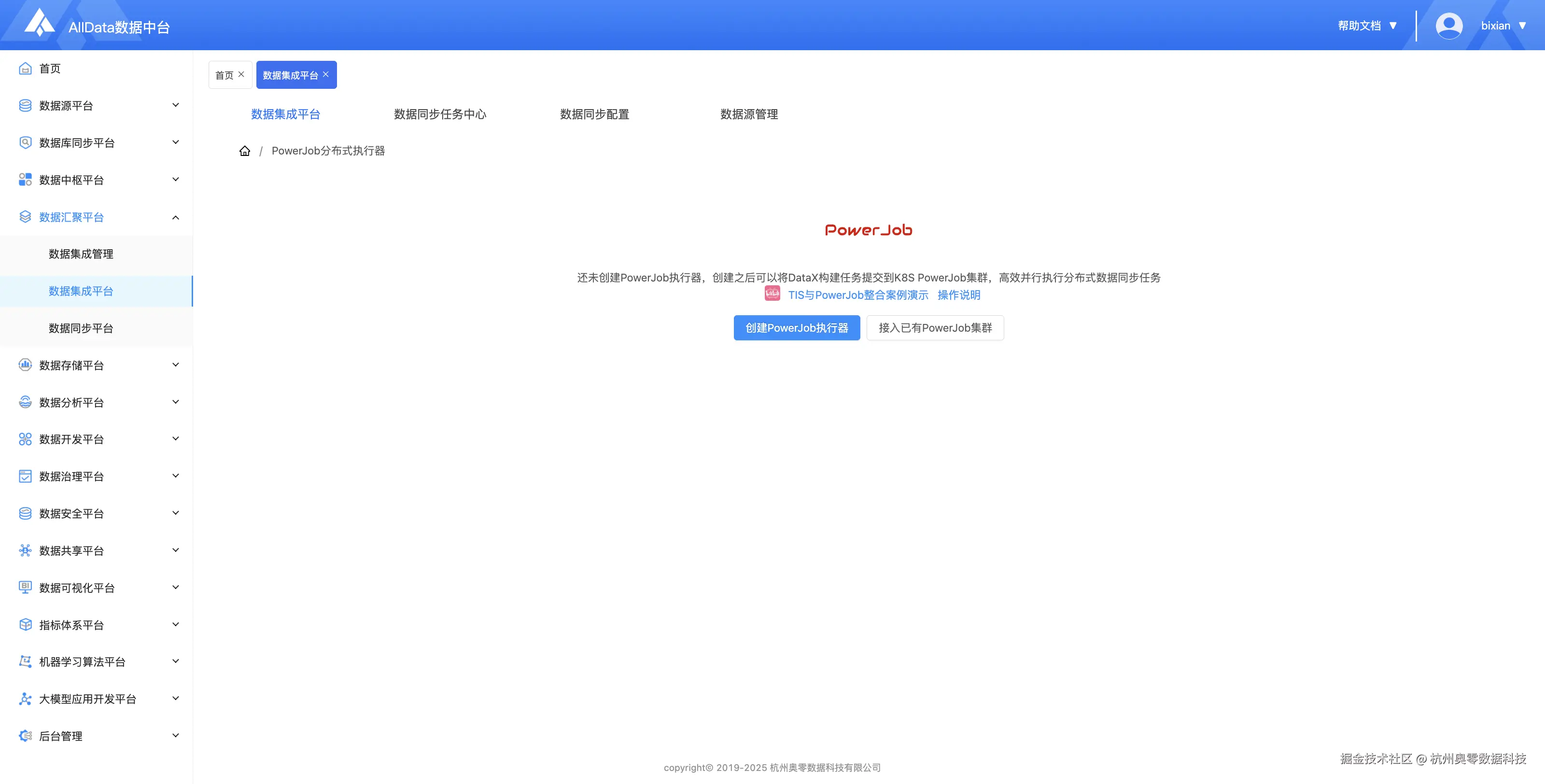Select 数据同步平台 in sidebar
Image resolution: width=1545 pixels, height=784 pixels.
(81, 328)
